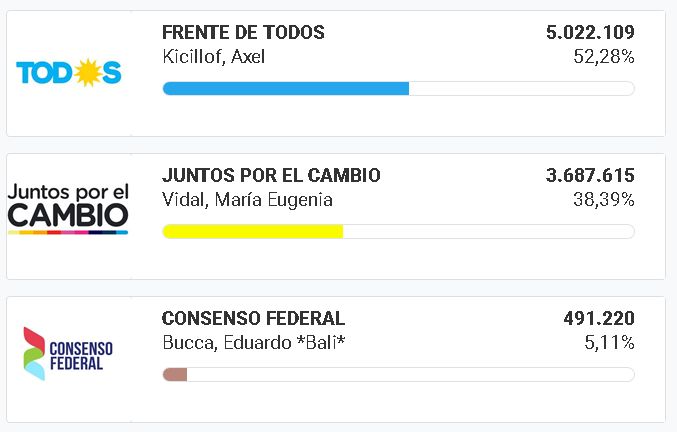Screen dimensions: 677x432
Task: Click the Frente de Todos logo
Action: coord(68,72)
